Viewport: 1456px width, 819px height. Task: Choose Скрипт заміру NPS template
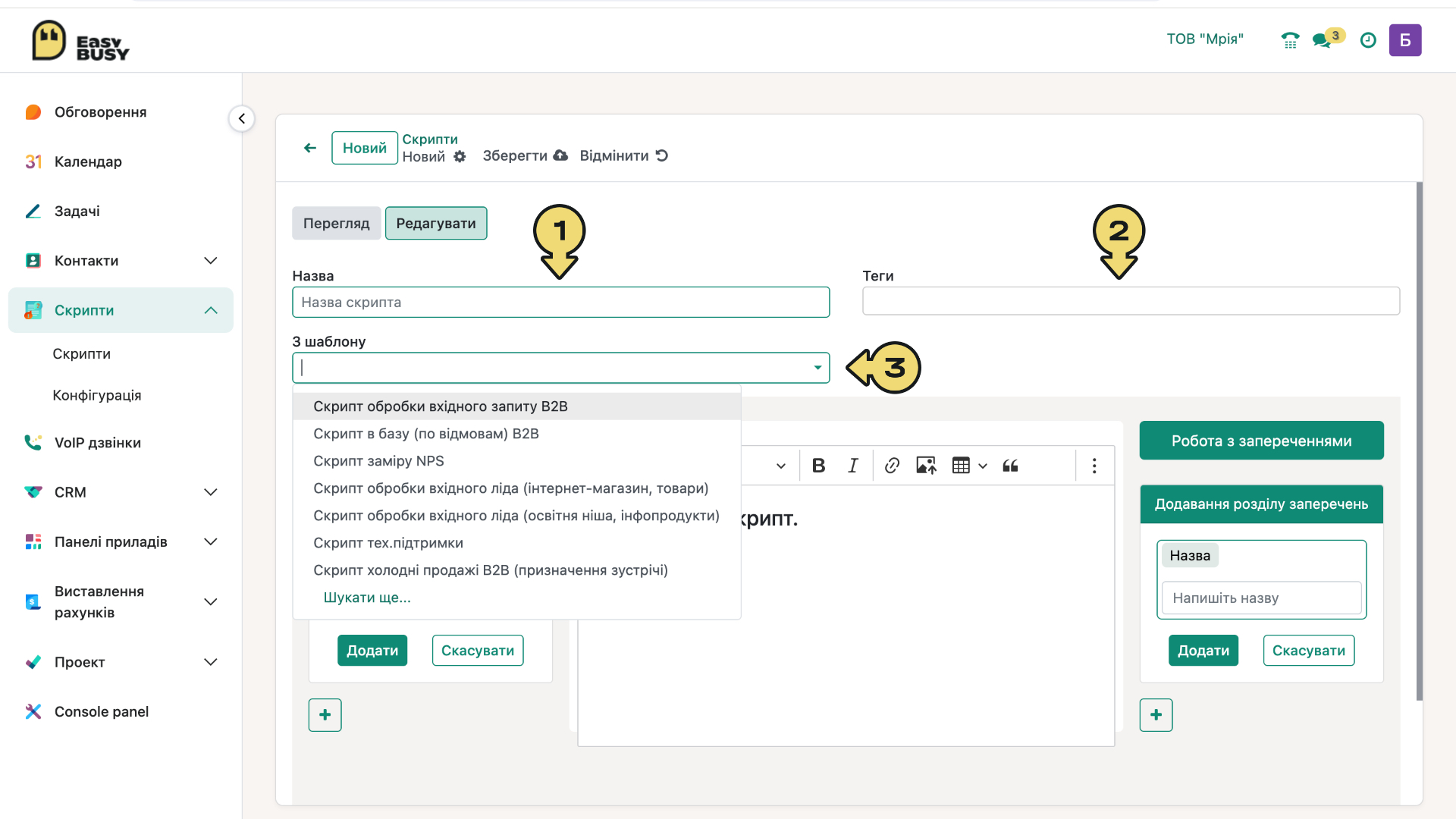point(517,461)
